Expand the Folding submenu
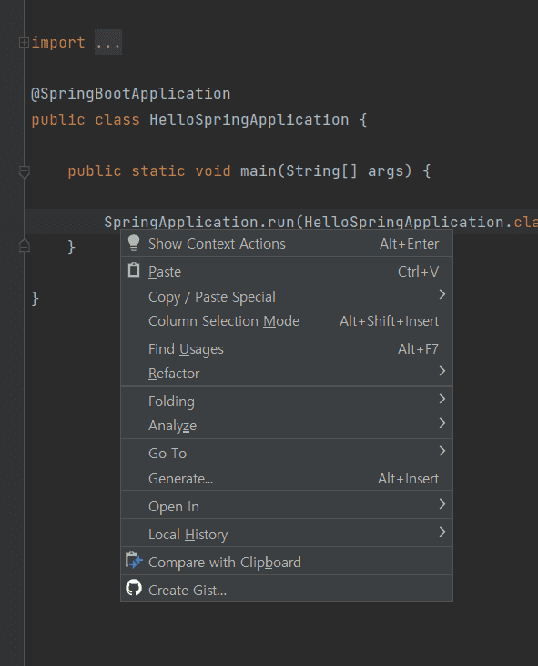 click(287, 401)
